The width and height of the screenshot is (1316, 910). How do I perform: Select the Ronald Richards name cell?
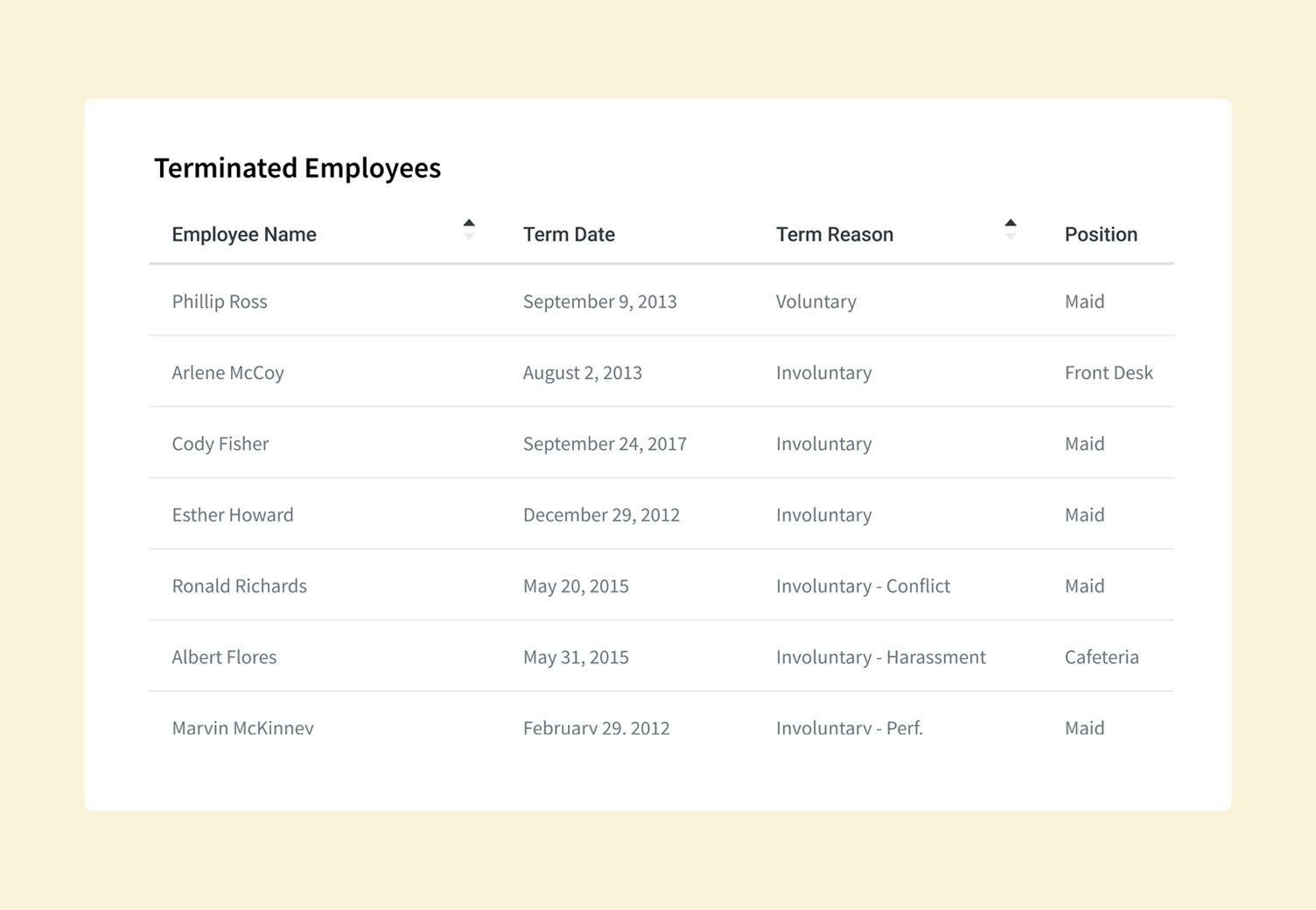[x=240, y=585]
